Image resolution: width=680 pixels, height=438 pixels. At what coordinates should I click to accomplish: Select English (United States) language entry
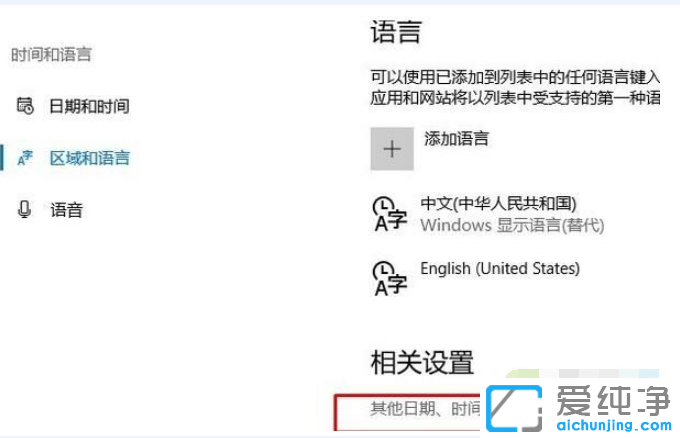499,268
